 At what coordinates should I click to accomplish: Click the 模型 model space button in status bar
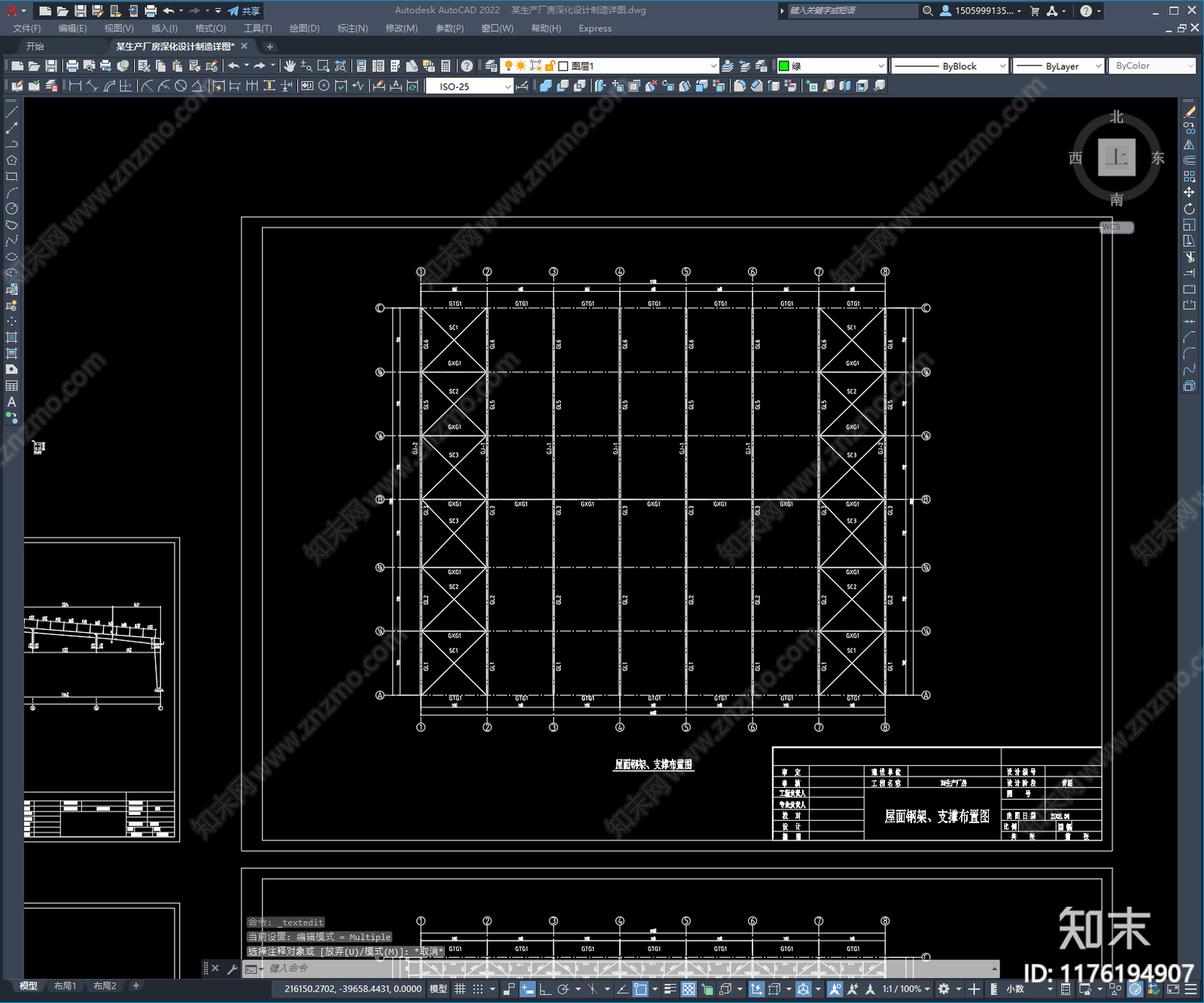coord(438,989)
